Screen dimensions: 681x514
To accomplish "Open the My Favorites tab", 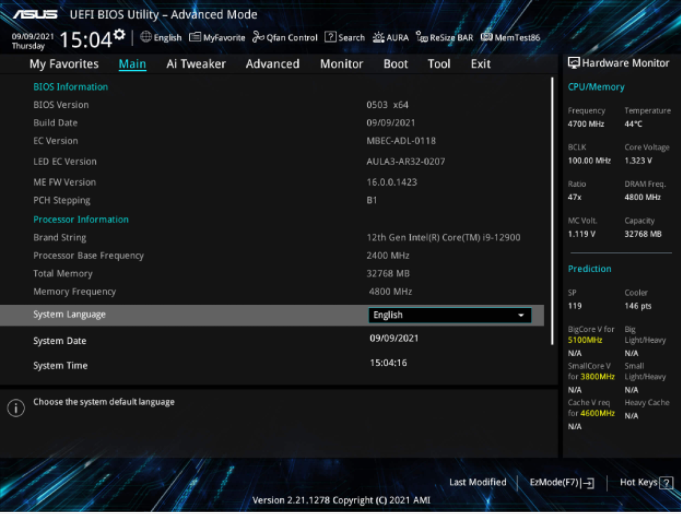I will coord(64,64).
